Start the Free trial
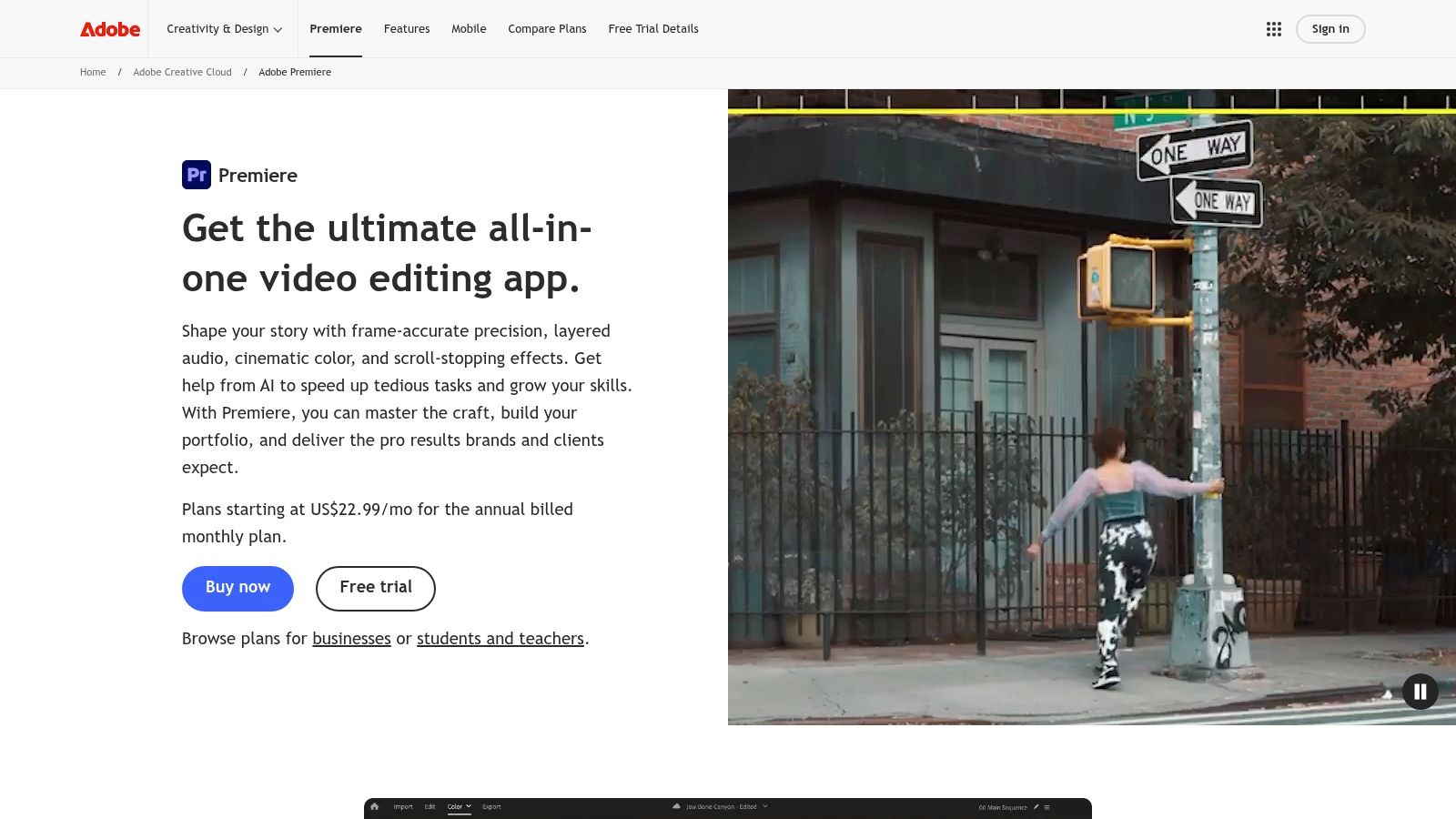This screenshot has height=819, width=1456. point(376,588)
